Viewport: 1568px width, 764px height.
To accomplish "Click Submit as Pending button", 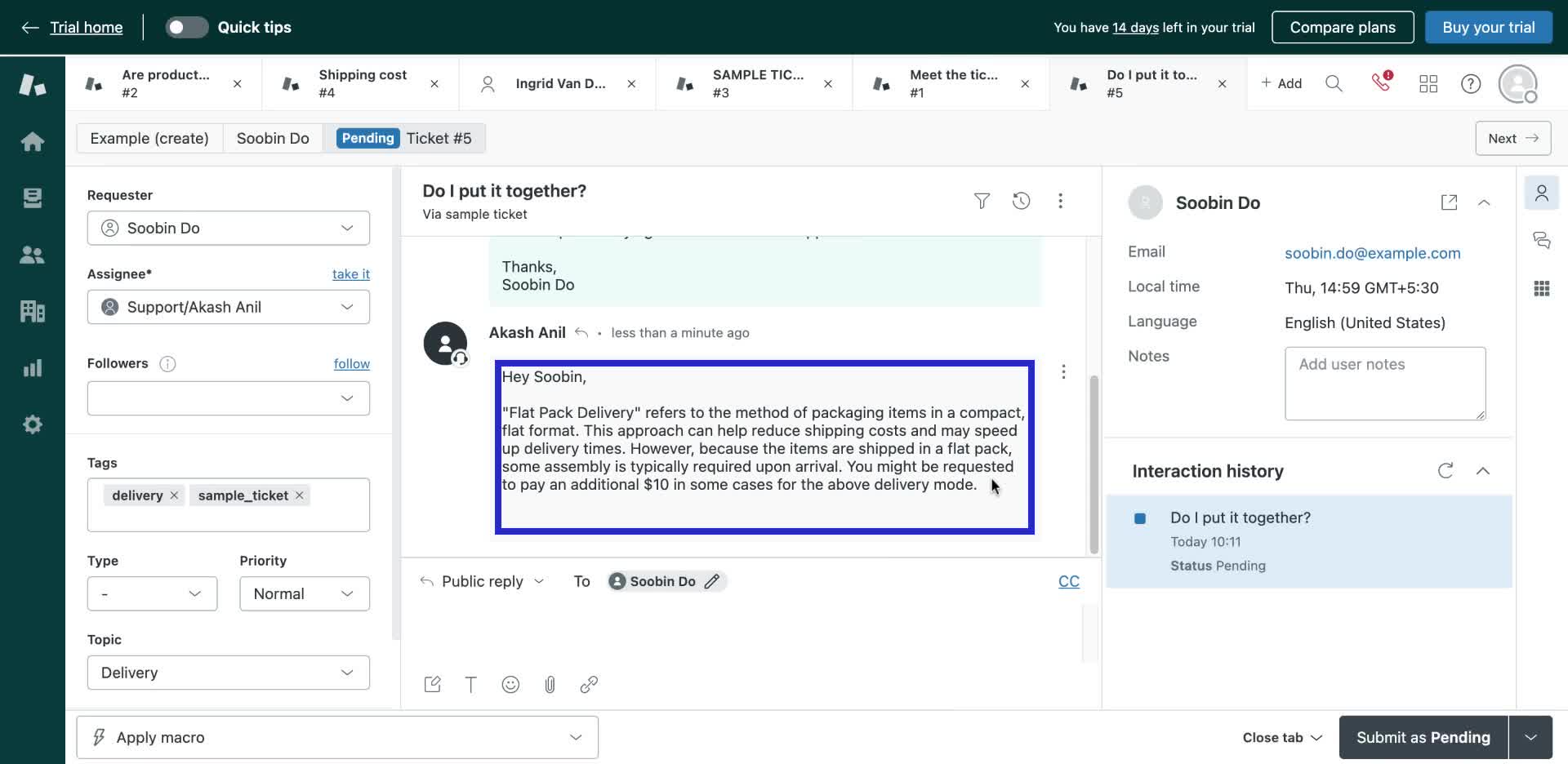I will [x=1423, y=737].
